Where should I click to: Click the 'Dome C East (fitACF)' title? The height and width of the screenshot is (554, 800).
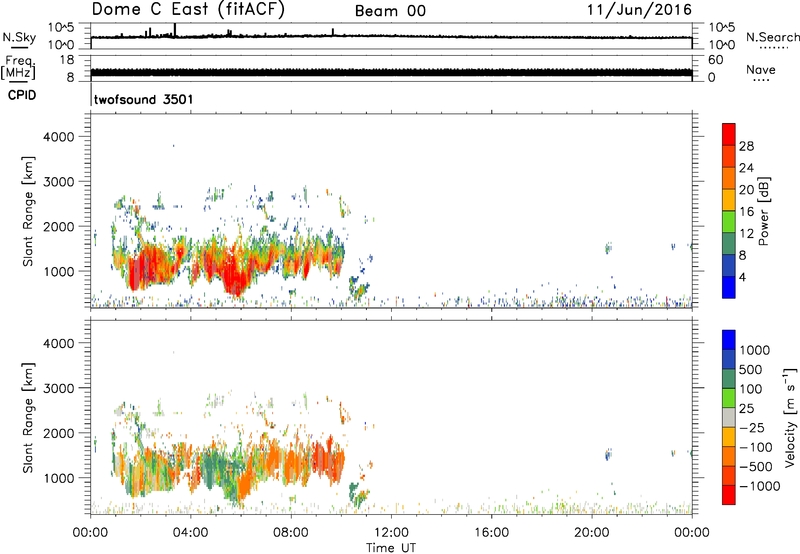[x=188, y=10]
